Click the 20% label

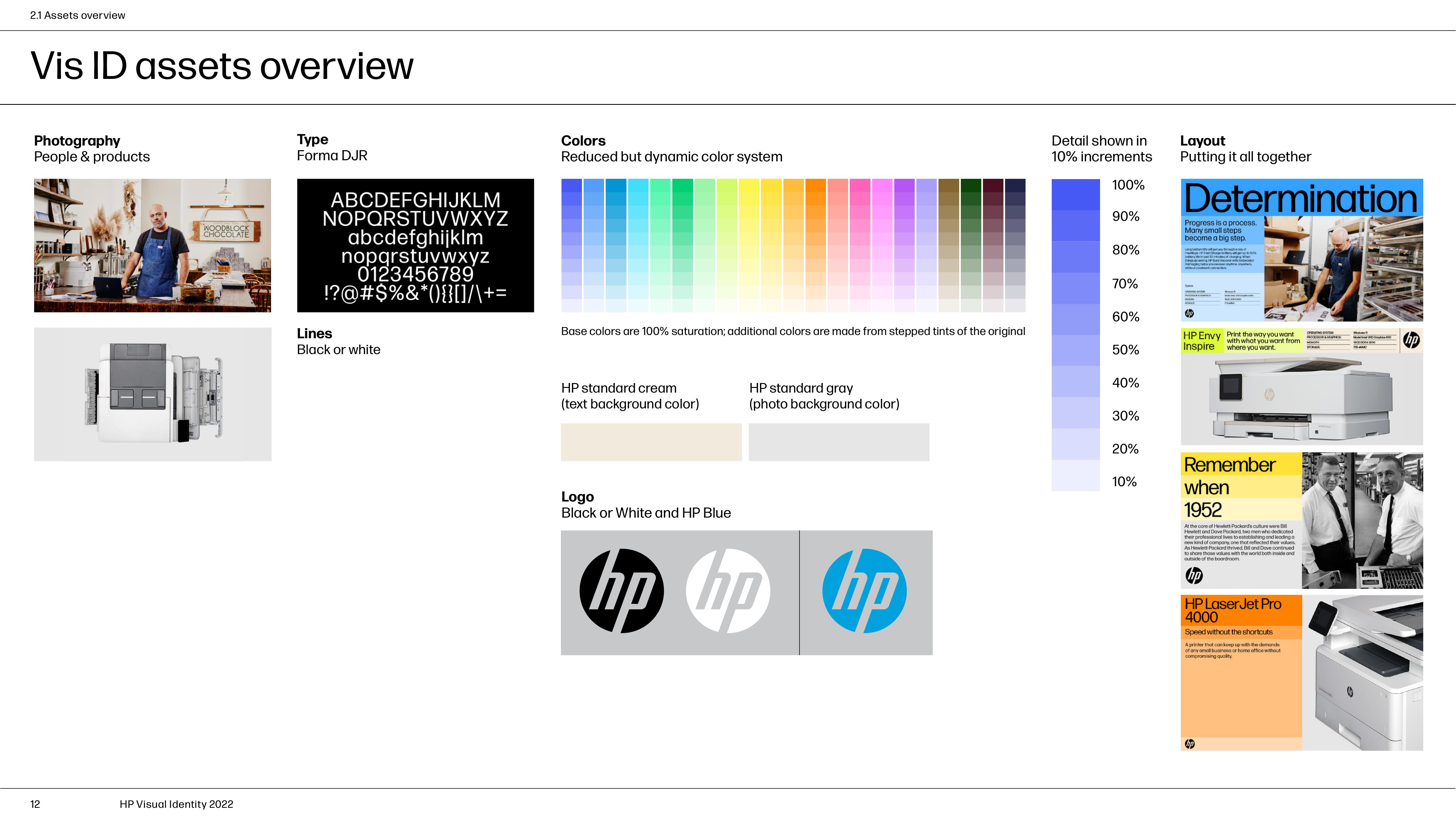[x=1125, y=449]
